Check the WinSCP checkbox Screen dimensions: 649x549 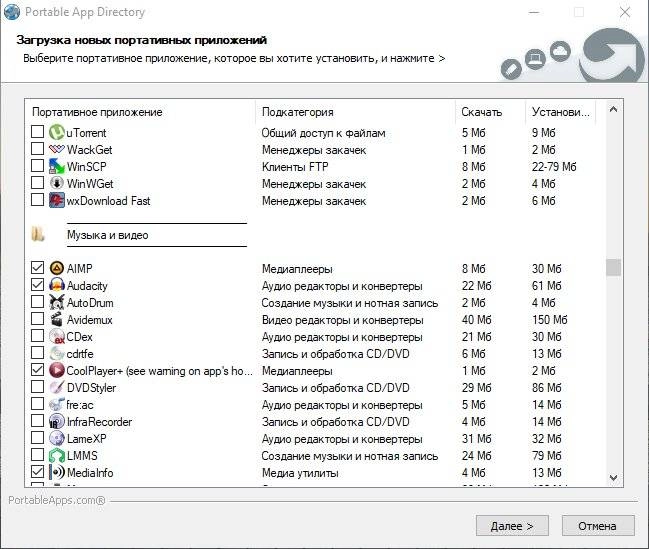[x=37, y=166]
